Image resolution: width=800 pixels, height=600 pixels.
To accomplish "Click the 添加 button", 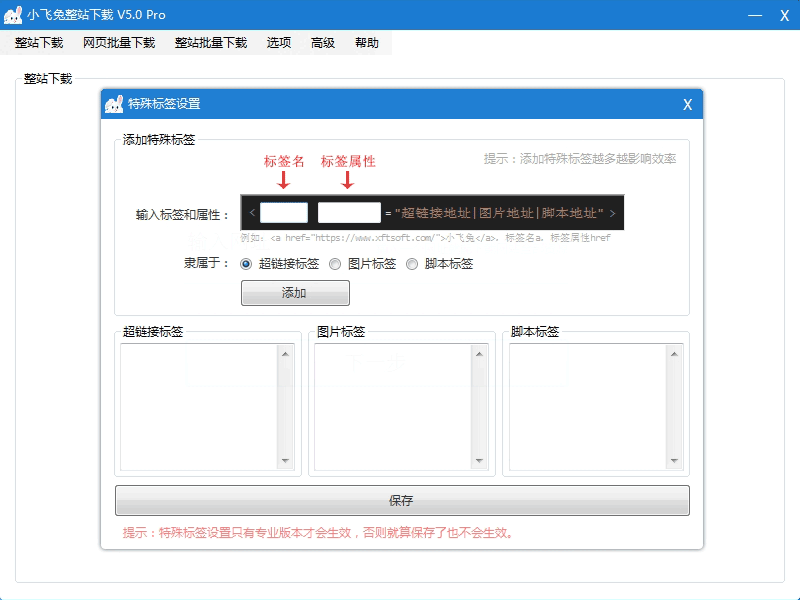I will (295, 293).
